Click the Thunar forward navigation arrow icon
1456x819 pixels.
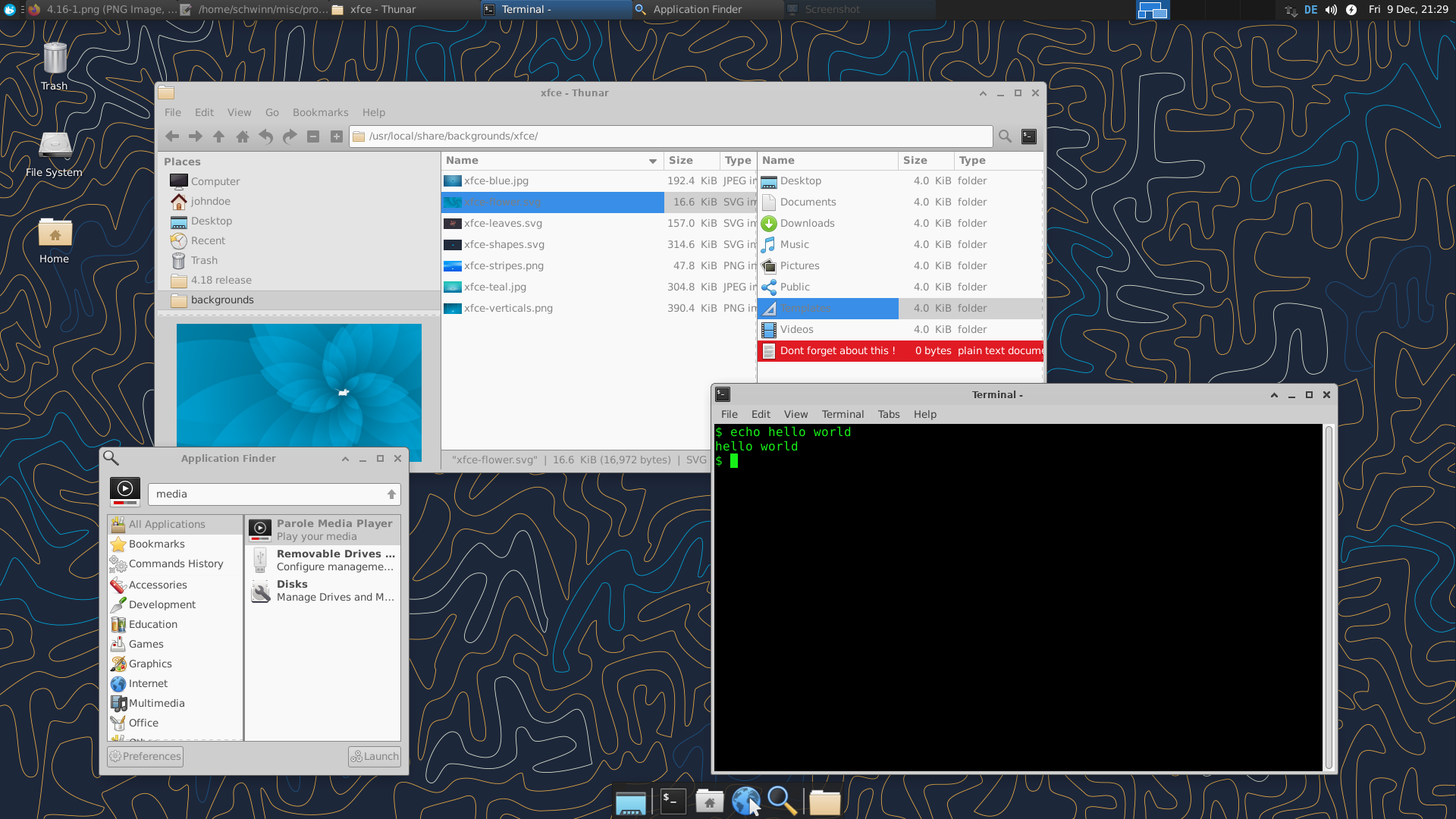pyautogui.click(x=196, y=136)
